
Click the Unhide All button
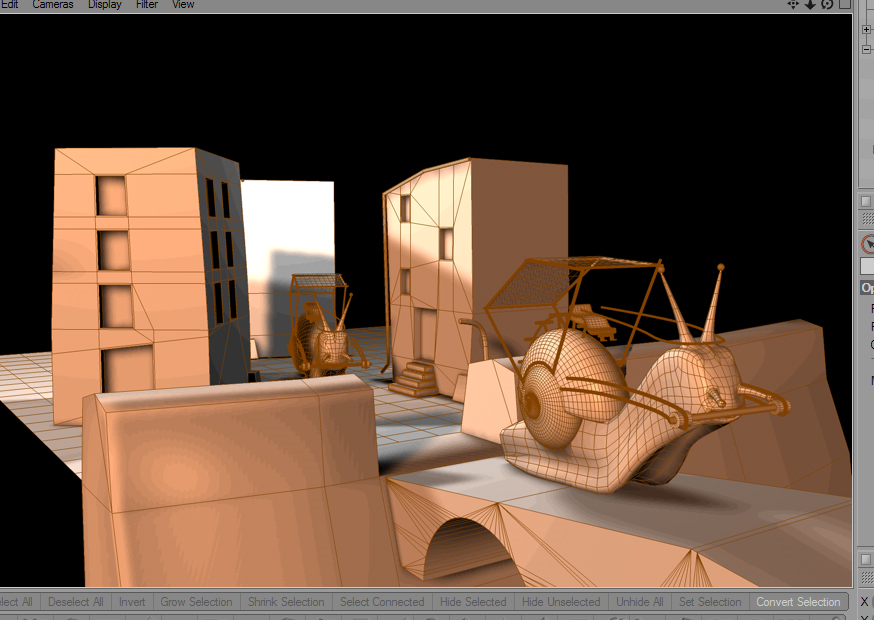point(640,602)
